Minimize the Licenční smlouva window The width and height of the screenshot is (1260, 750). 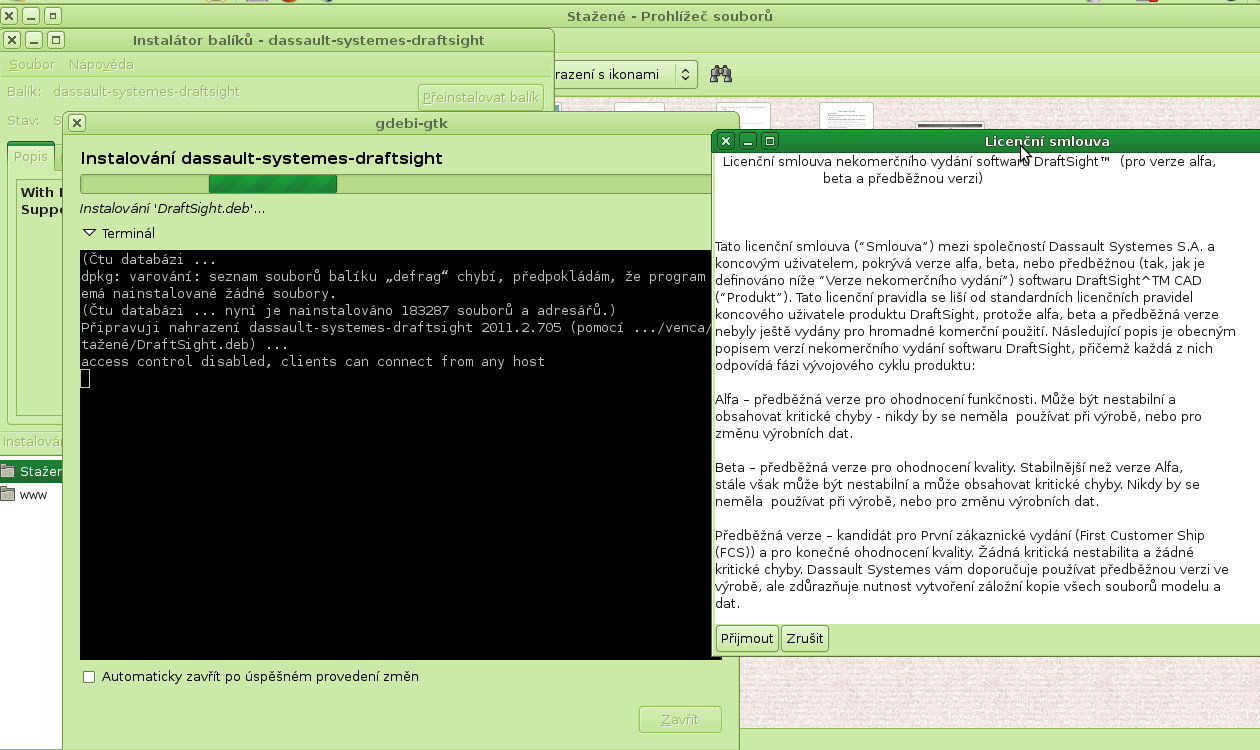pyautogui.click(x=748, y=141)
